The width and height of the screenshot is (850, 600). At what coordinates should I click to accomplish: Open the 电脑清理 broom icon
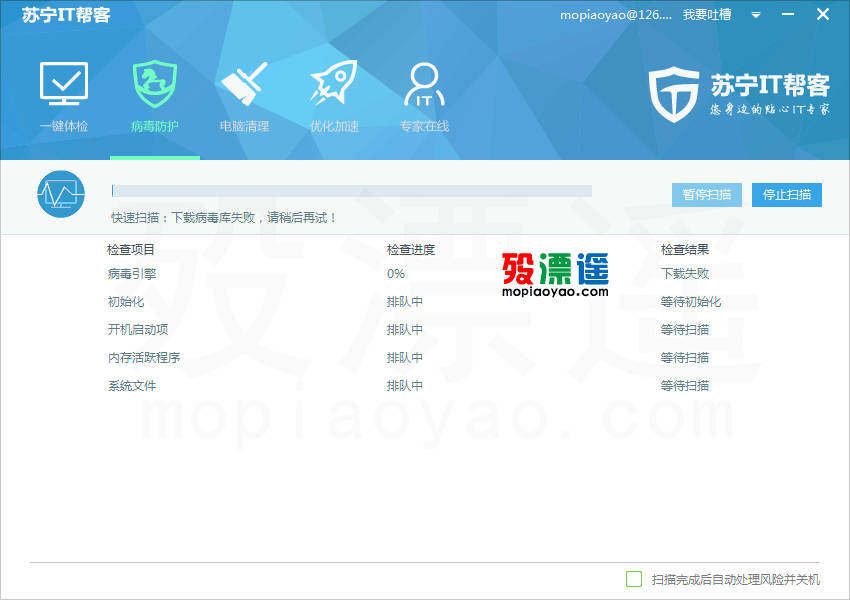point(244,83)
